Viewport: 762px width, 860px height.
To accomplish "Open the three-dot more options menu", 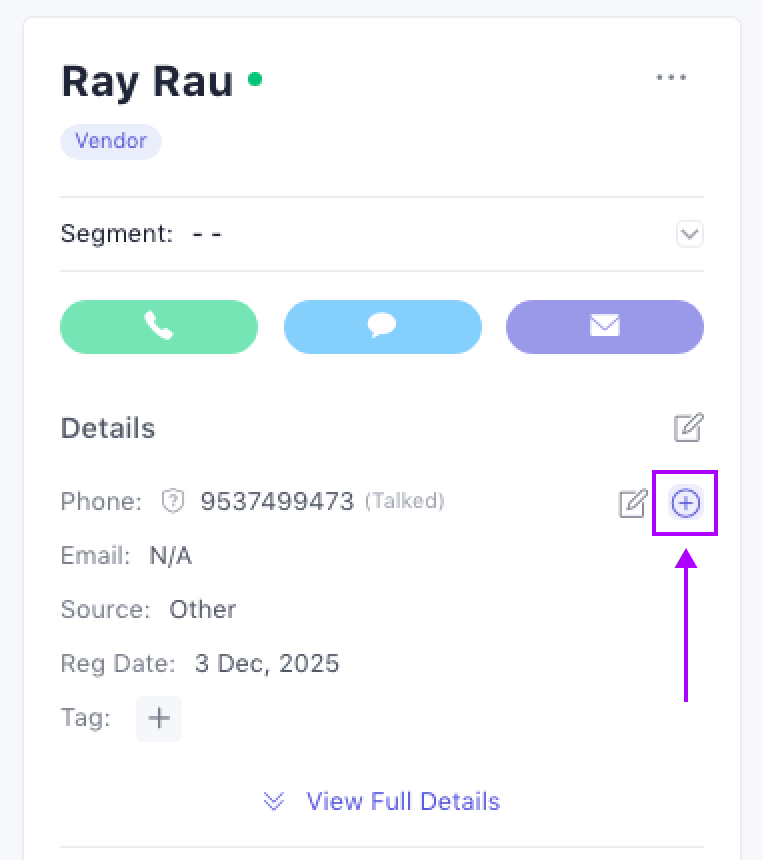I will 671,78.
